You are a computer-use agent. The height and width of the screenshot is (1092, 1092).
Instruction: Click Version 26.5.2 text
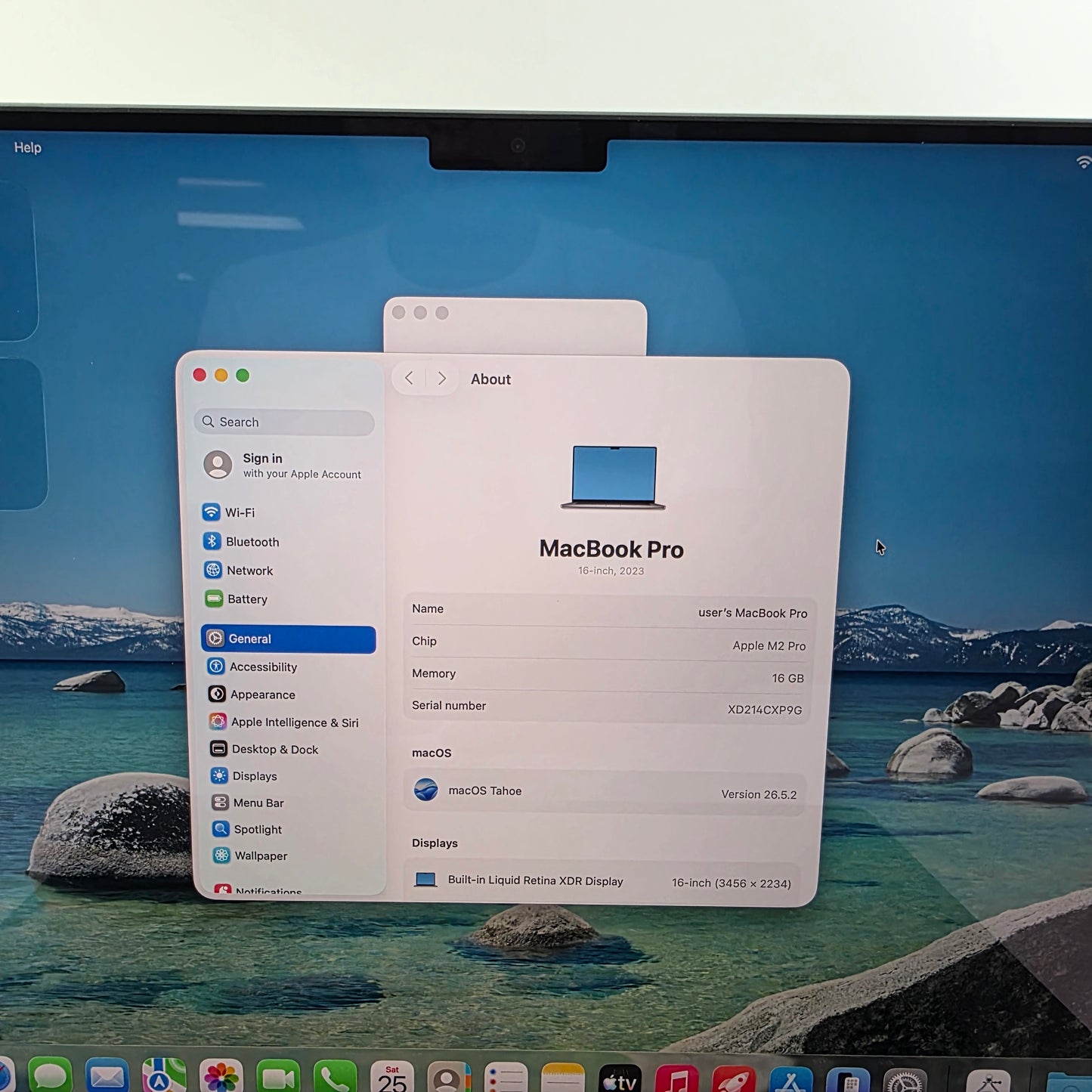(759, 794)
